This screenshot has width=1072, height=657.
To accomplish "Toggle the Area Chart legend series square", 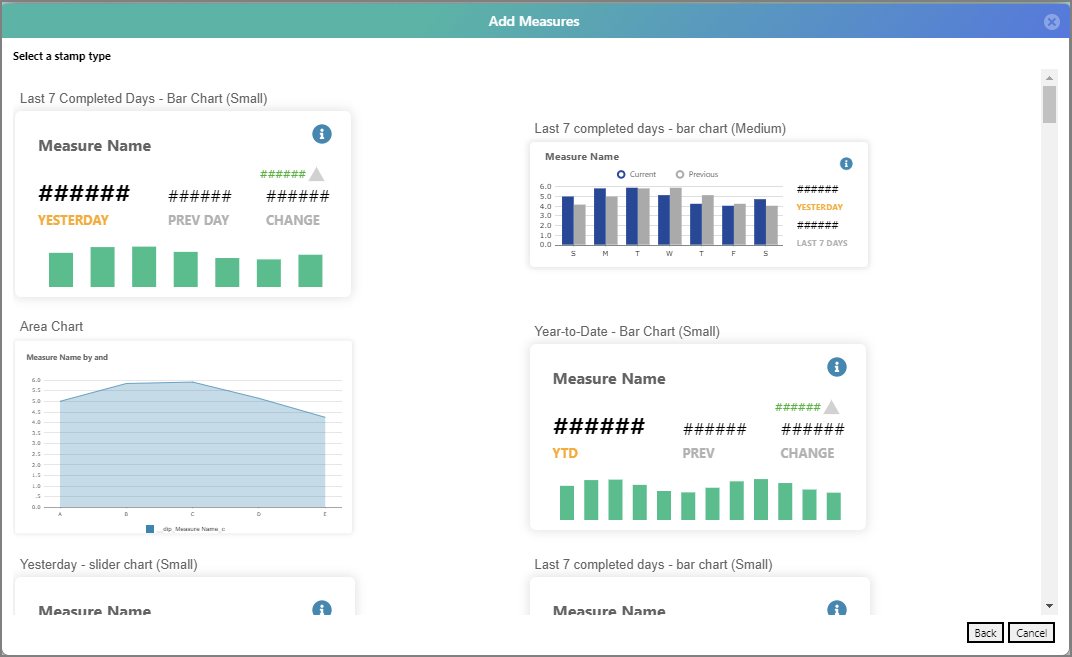I will pos(150,528).
